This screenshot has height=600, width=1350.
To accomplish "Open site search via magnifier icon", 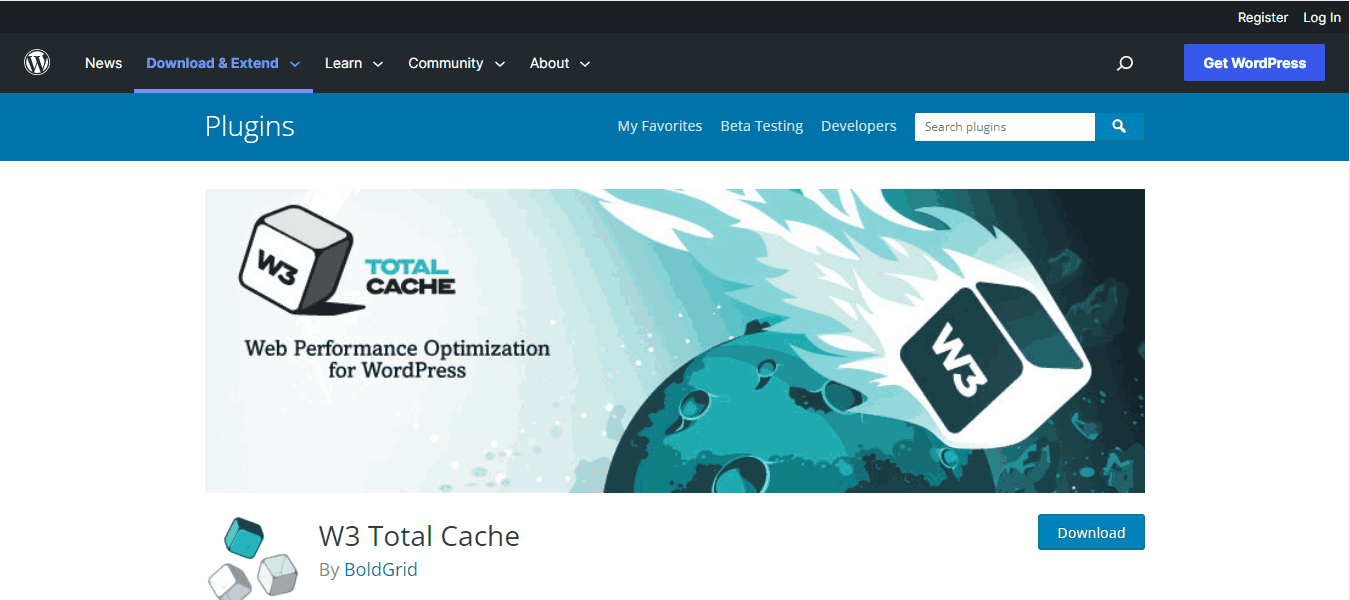I will pos(1124,62).
